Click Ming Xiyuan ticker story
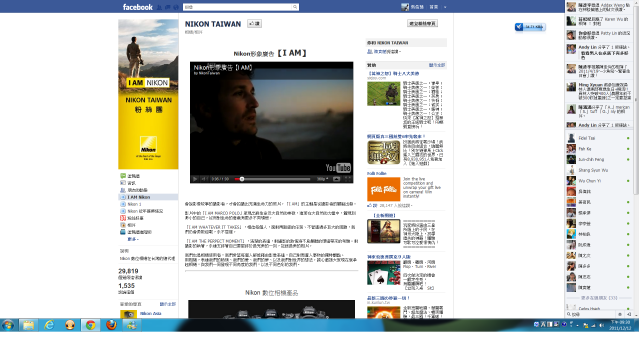 [x=598, y=91]
